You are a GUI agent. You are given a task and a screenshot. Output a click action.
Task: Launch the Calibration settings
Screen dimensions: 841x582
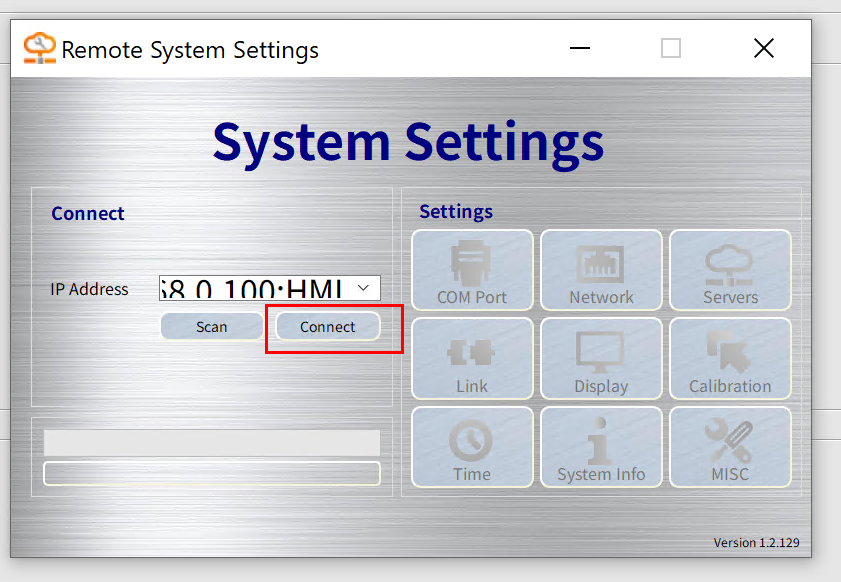click(730, 359)
